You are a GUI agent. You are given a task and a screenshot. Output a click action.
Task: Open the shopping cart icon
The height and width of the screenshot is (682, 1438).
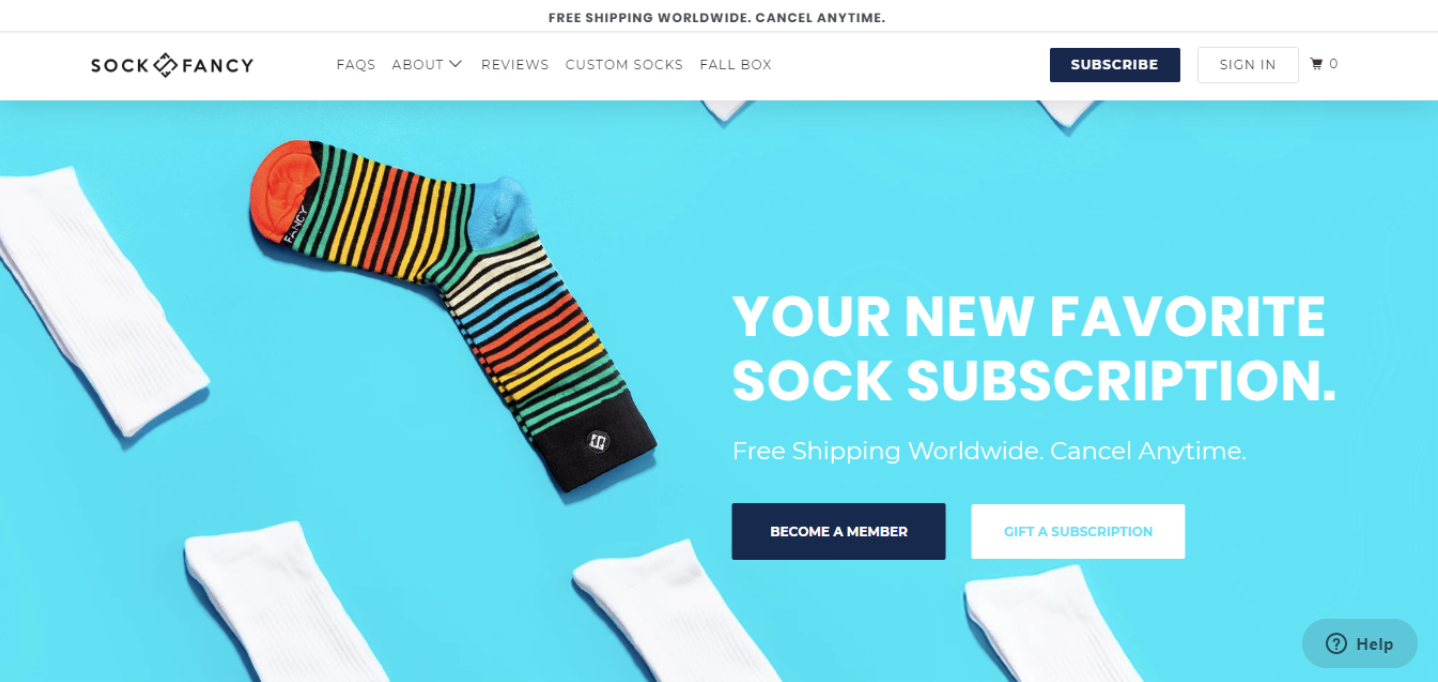coord(1316,64)
